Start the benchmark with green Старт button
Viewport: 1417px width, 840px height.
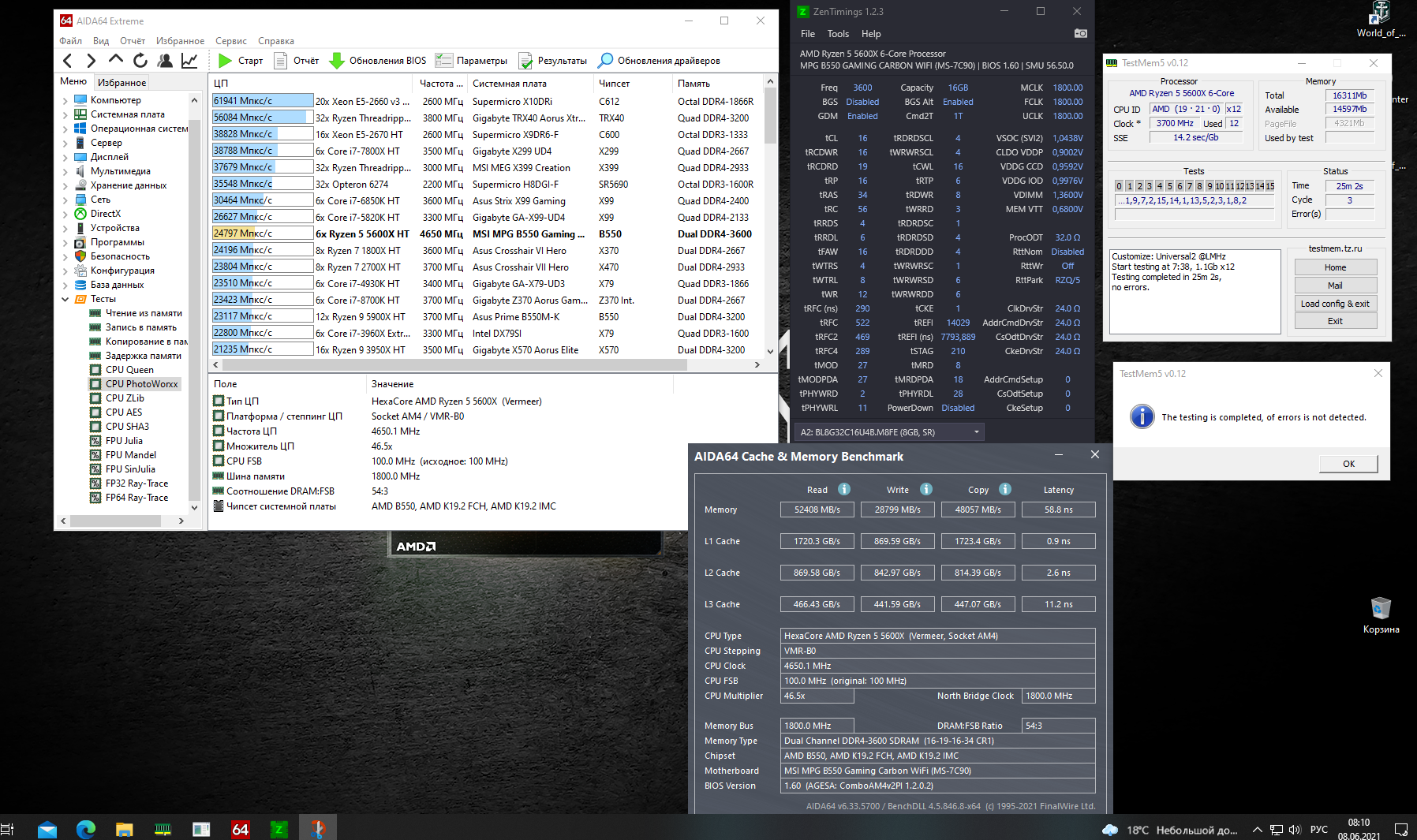tap(241, 61)
